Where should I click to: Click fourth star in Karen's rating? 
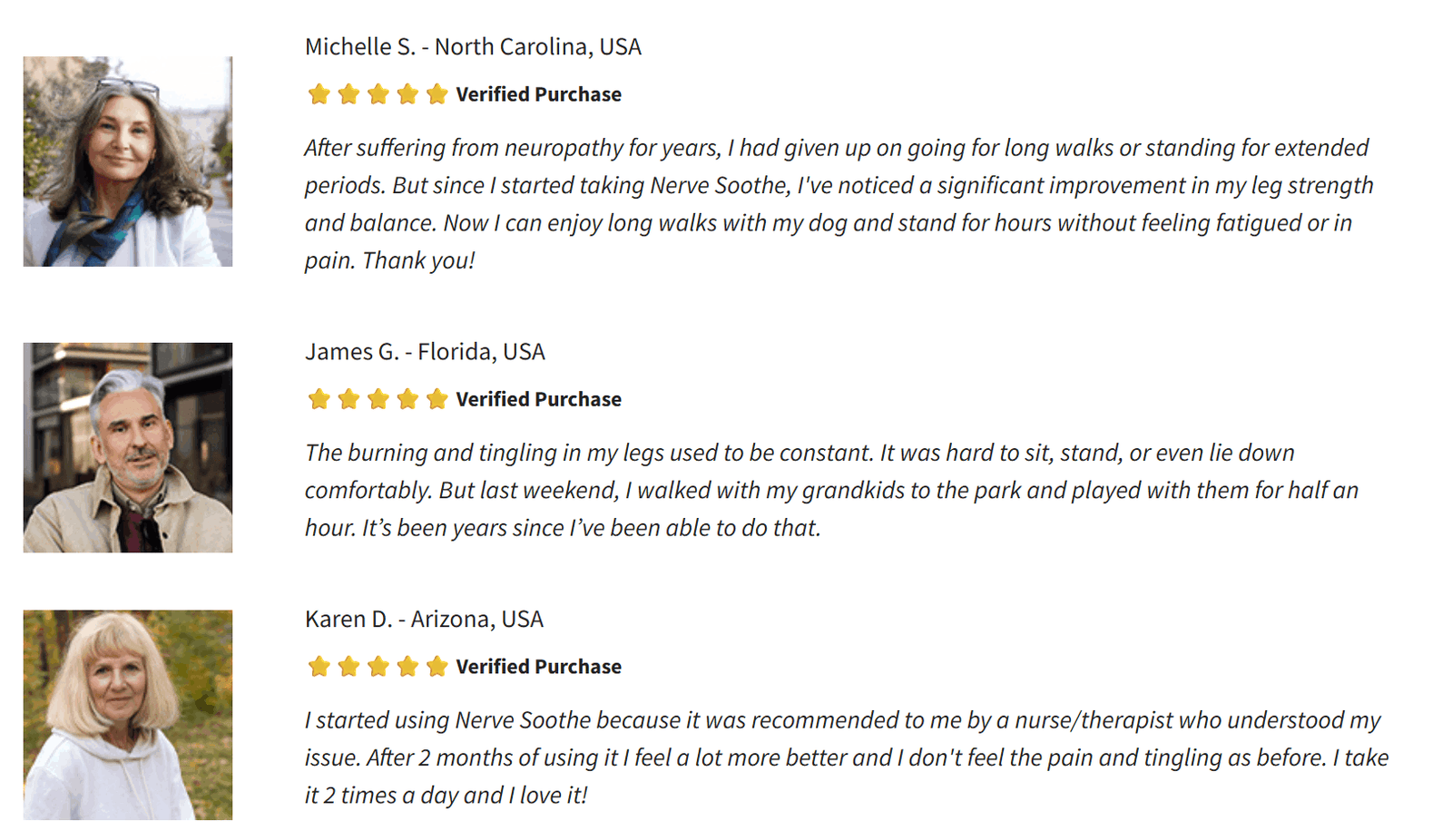pyautogui.click(x=407, y=667)
